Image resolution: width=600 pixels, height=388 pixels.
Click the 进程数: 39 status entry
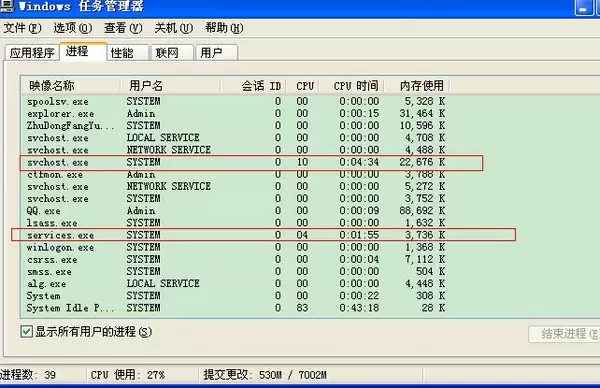[28, 375]
